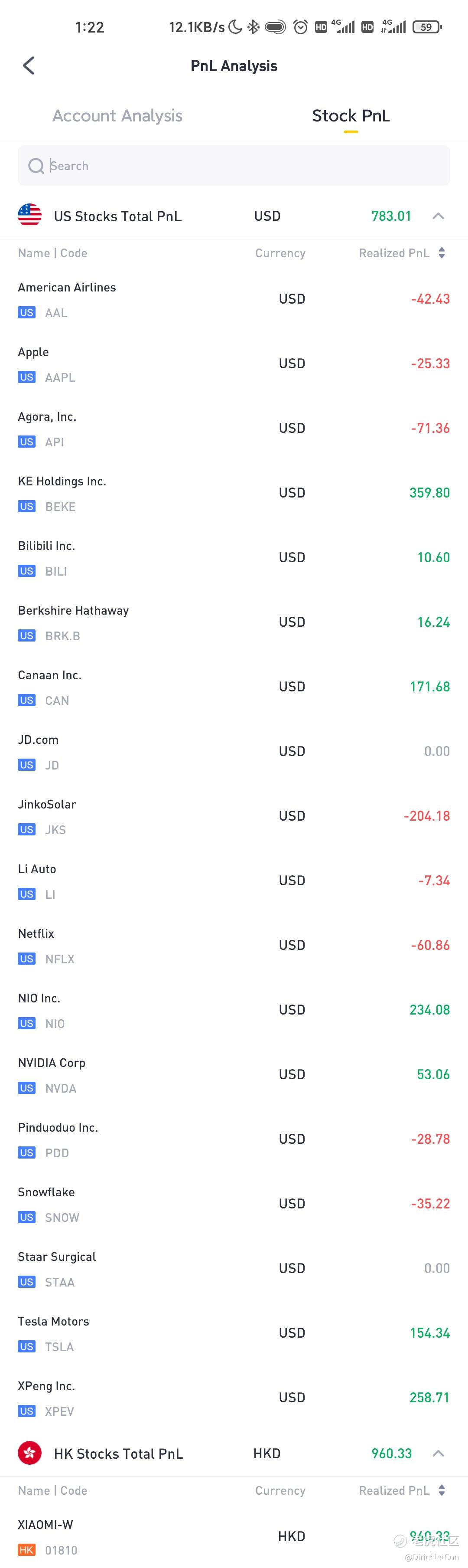Sort US stocks by Realized PnL
This screenshot has height=1568, width=468.
pyautogui.click(x=402, y=253)
